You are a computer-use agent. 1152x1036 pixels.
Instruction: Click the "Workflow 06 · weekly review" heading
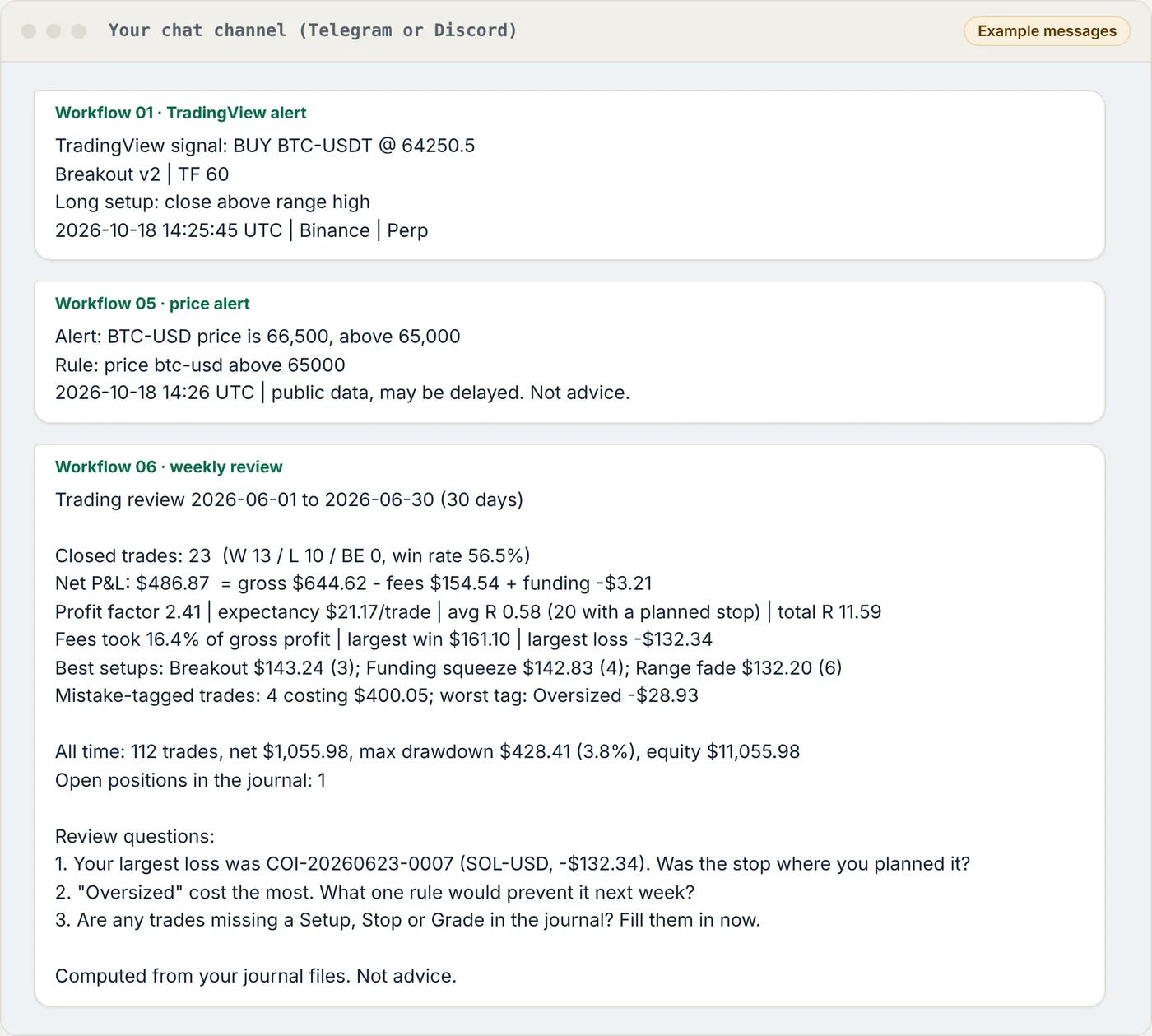(169, 467)
